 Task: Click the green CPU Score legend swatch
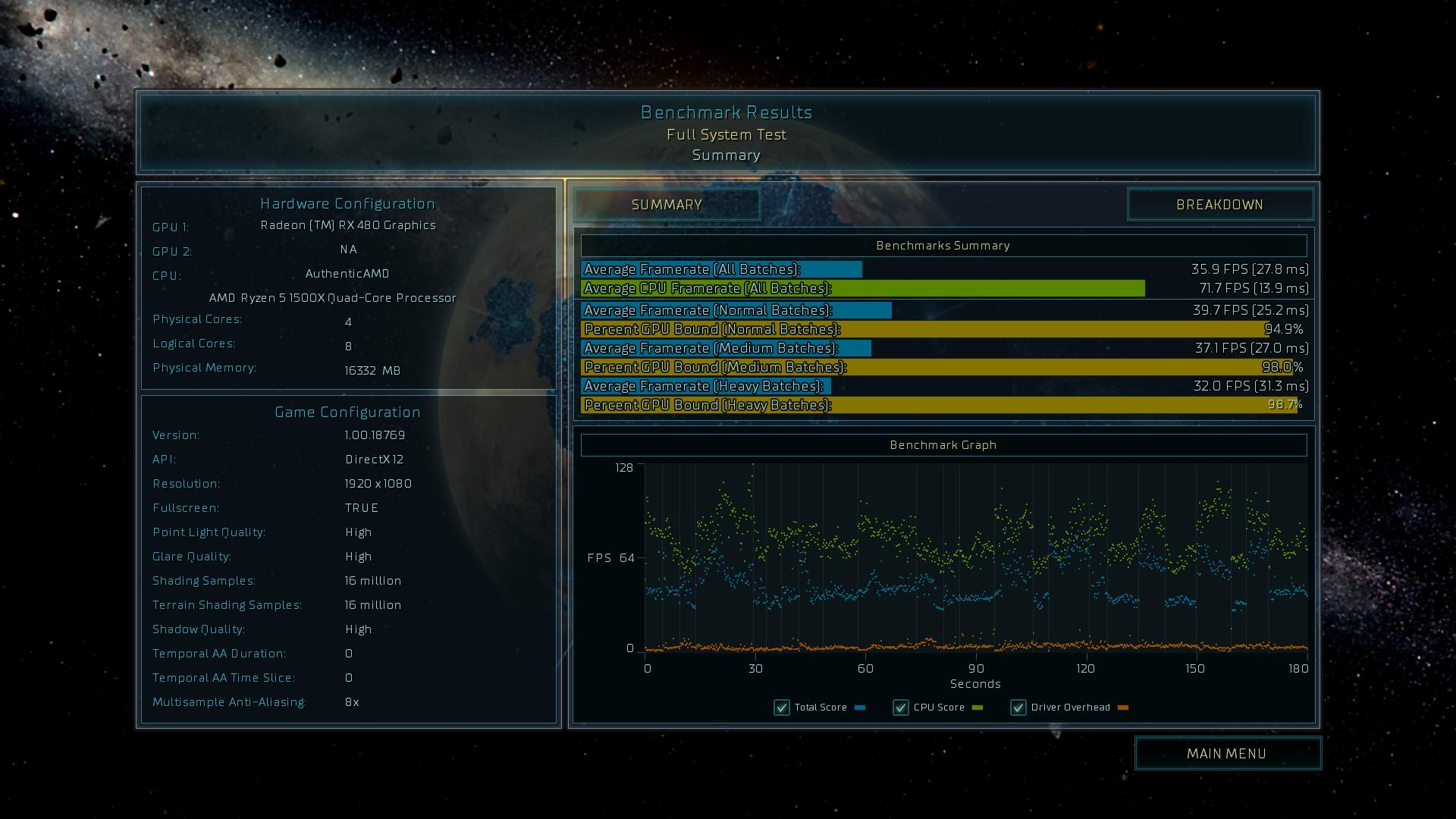click(977, 708)
